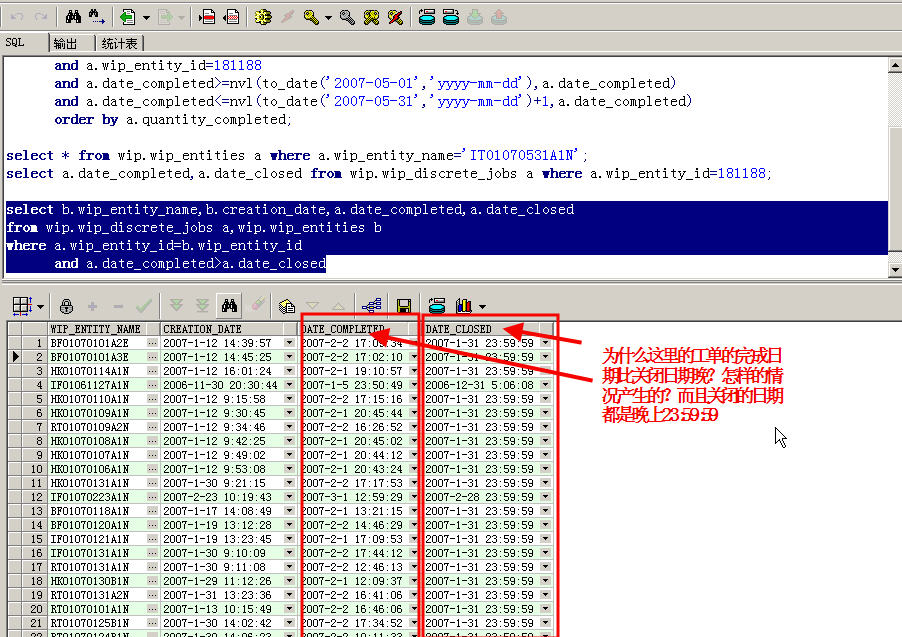
Task: Click the WIP_ENTITY_NAME column header
Action: click(95, 329)
